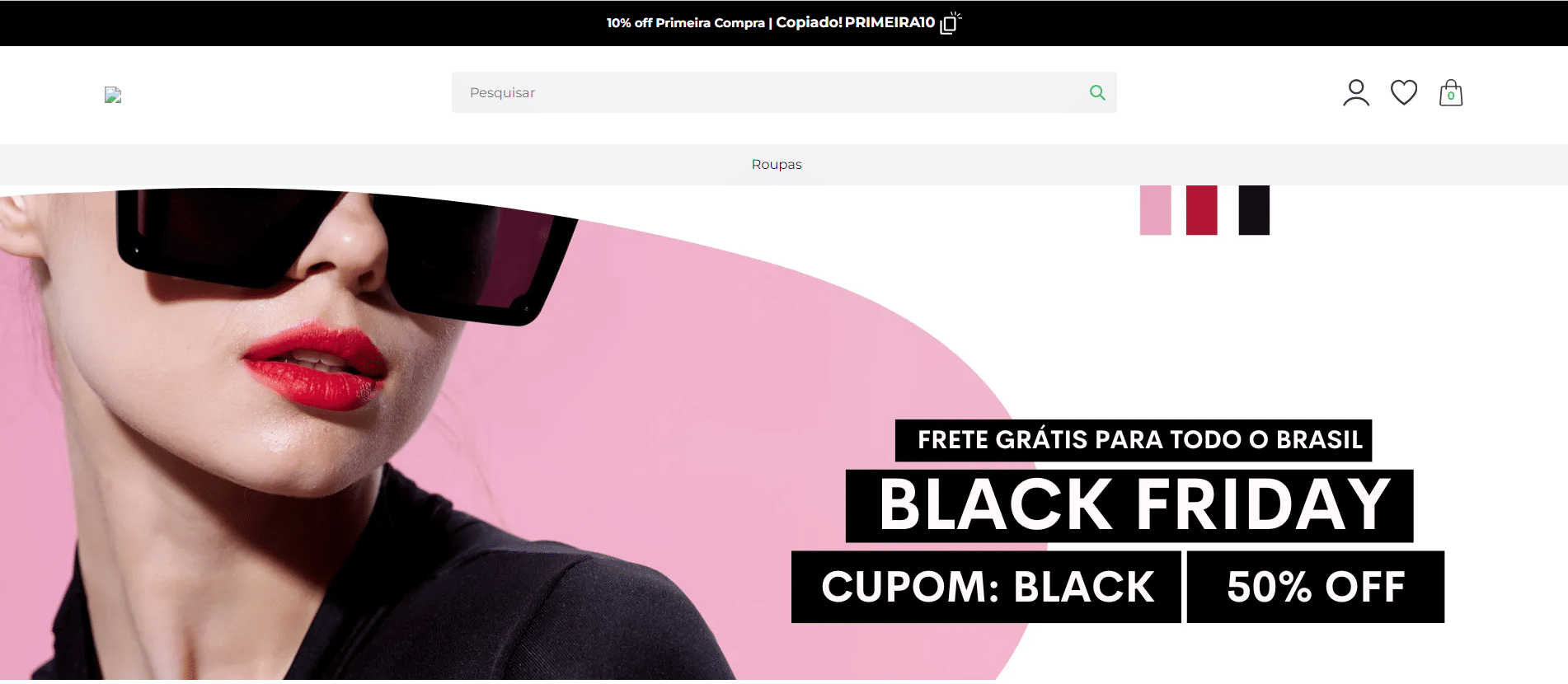Click the zero count badge on bag
This screenshot has height=684, width=1568.
tap(1451, 96)
